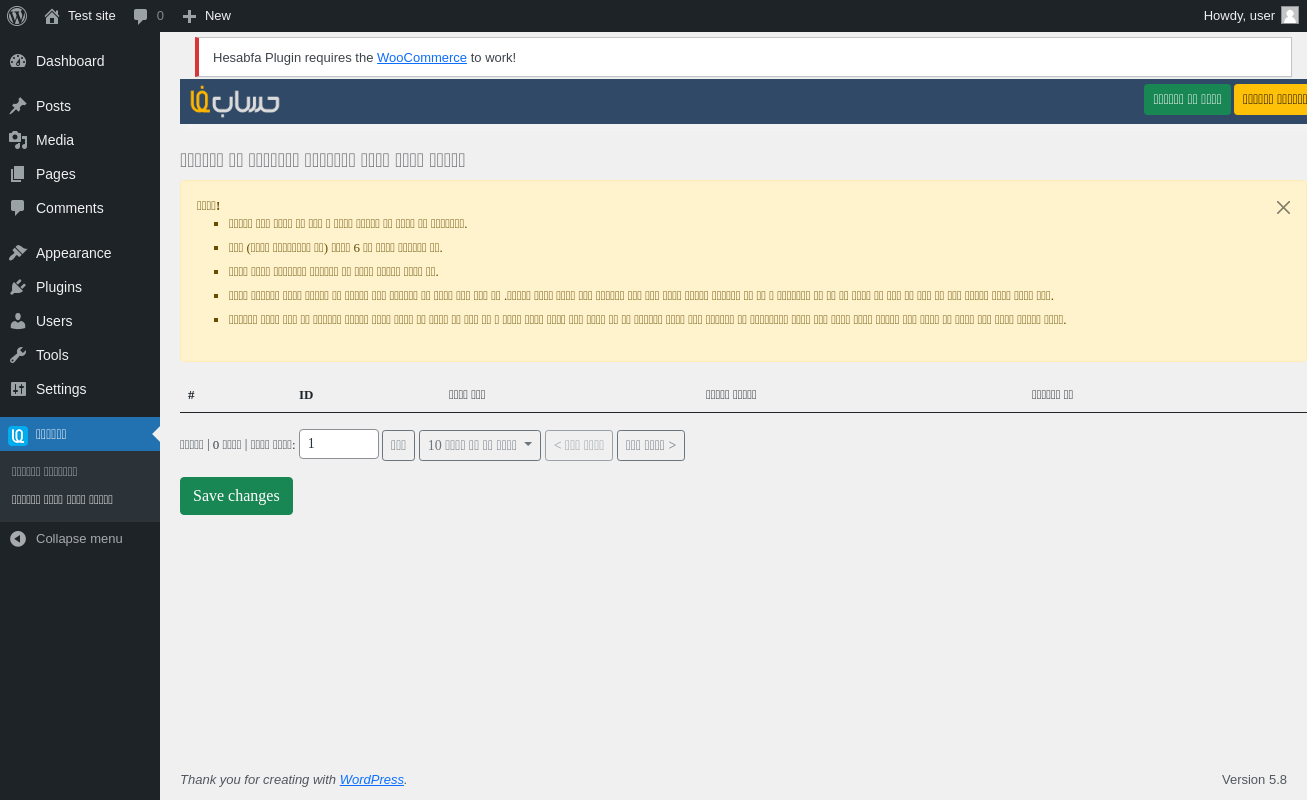Click the Save changes button
1307x800 pixels.
click(x=236, y=496)
